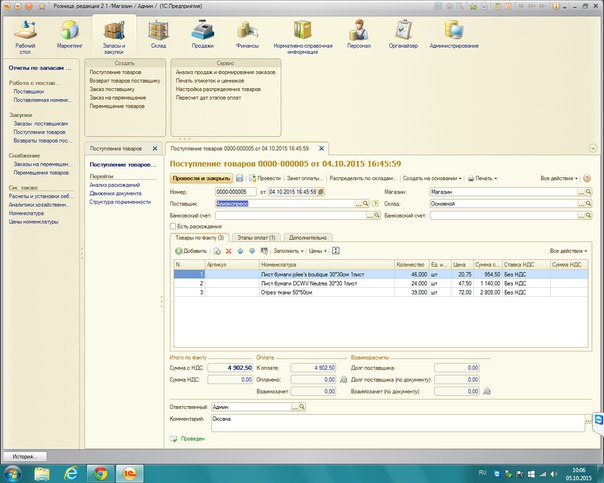Image resolution: width=604 pixels, height=483 pixels.
Task: Expand the Создать на основании dropdown
Action: pos(433,177)
